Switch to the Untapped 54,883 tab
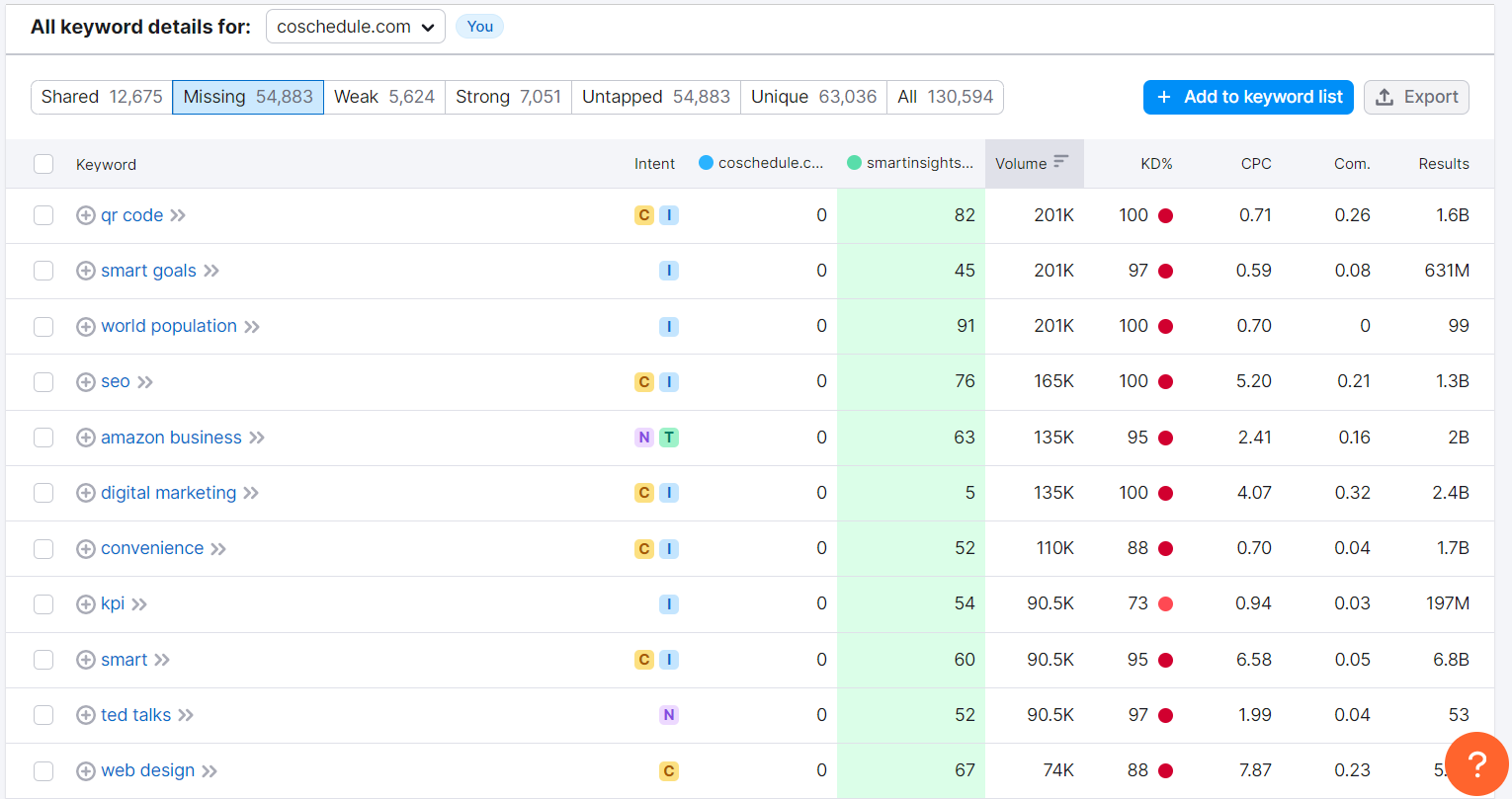 [x=656, y=97]
